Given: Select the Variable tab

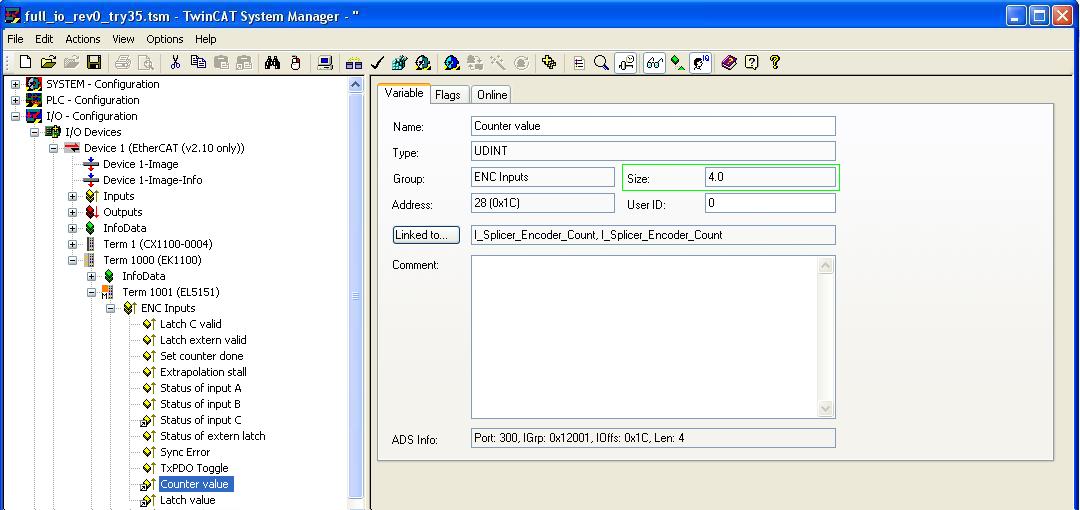Looking at the screenshot, I should (x=404, y=93).
